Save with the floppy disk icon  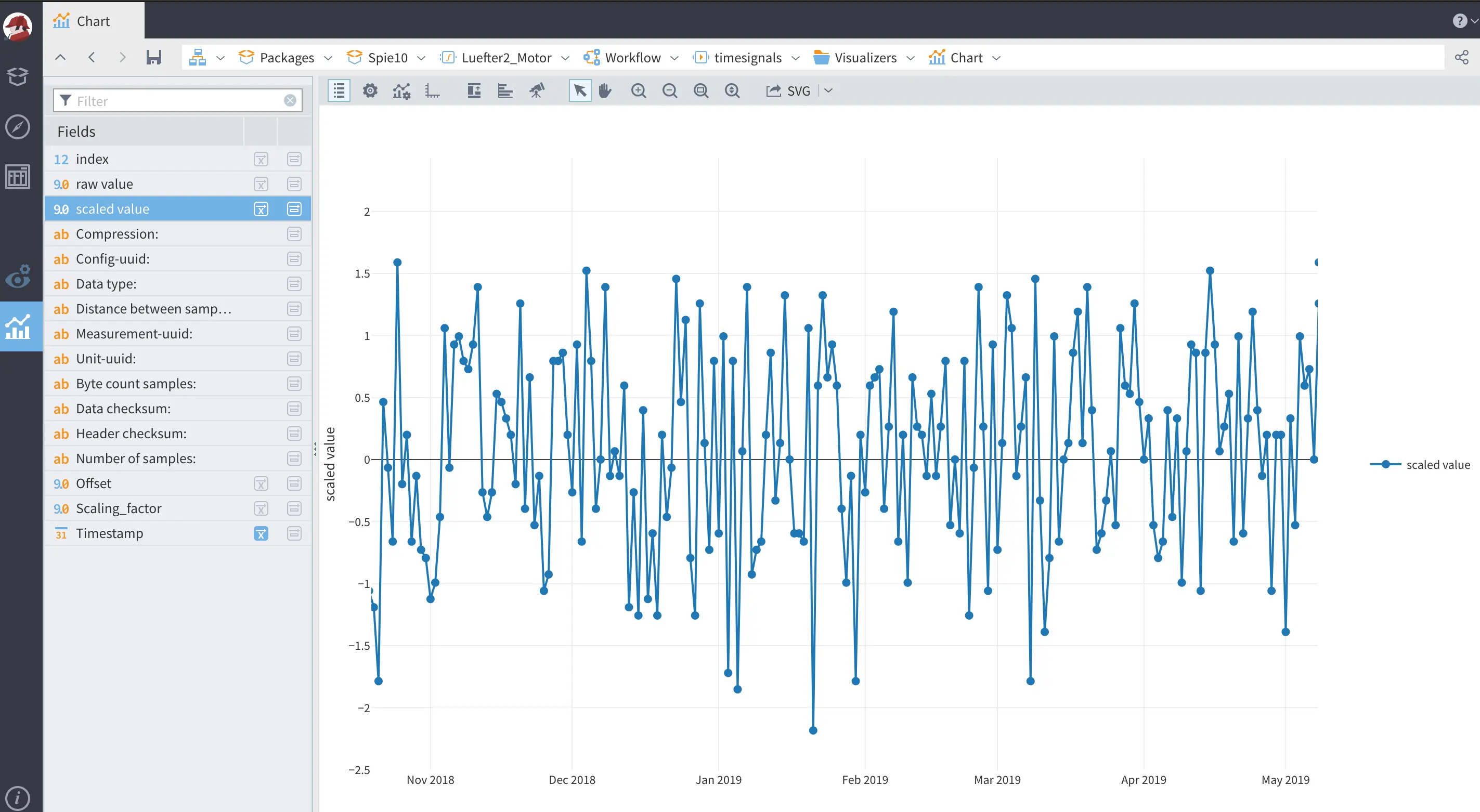point(153,57)
